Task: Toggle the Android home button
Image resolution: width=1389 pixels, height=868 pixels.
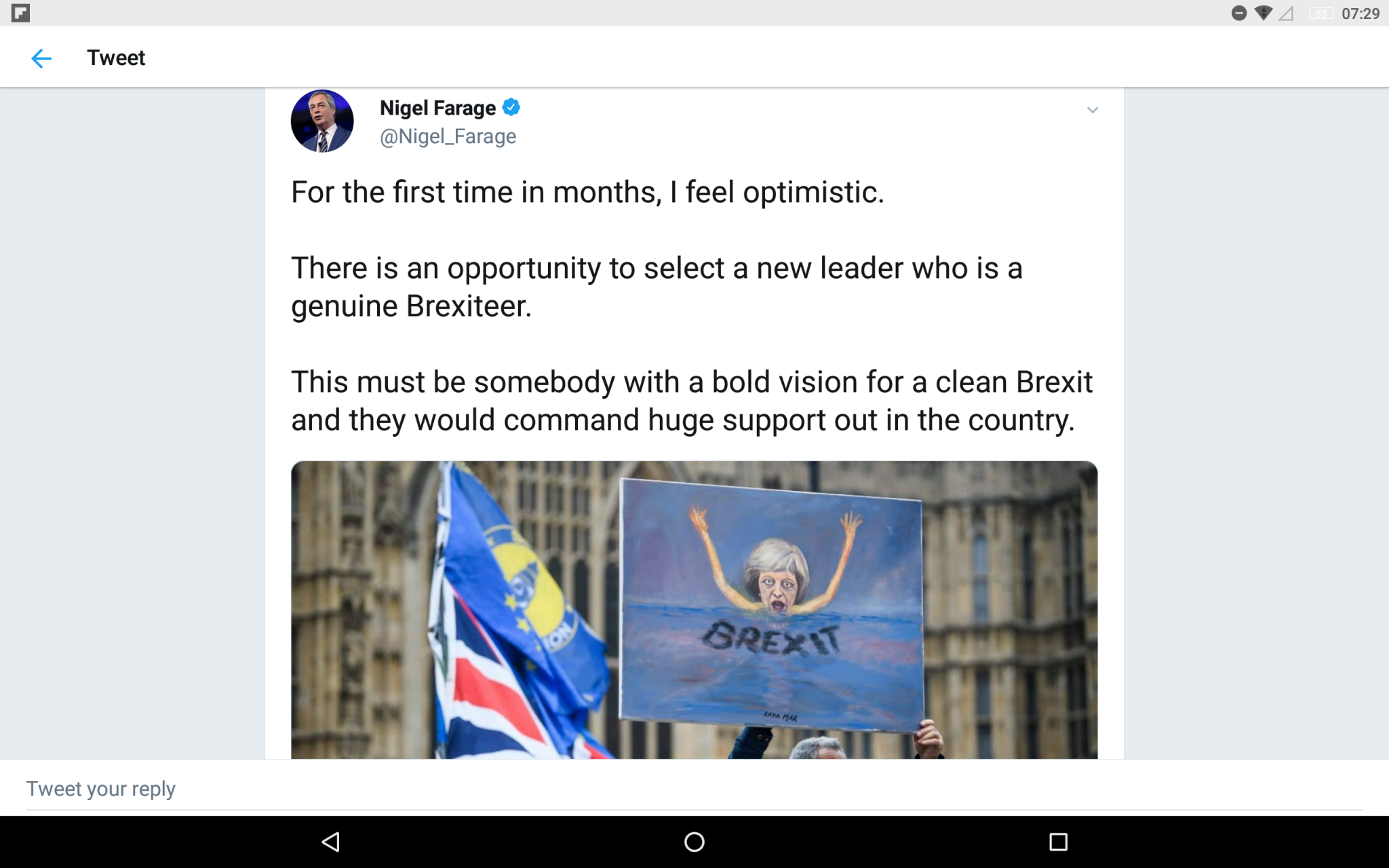Action: tap(694, 842)
